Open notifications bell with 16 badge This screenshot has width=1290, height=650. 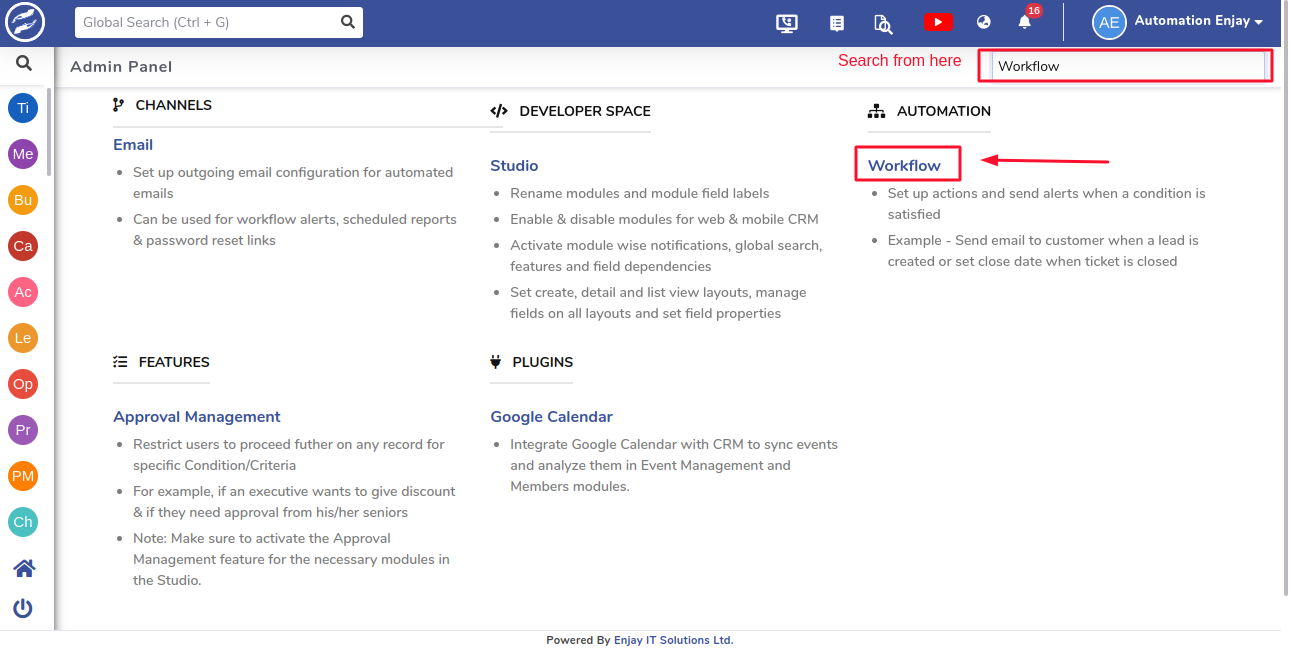click(x=1025, y=21)
